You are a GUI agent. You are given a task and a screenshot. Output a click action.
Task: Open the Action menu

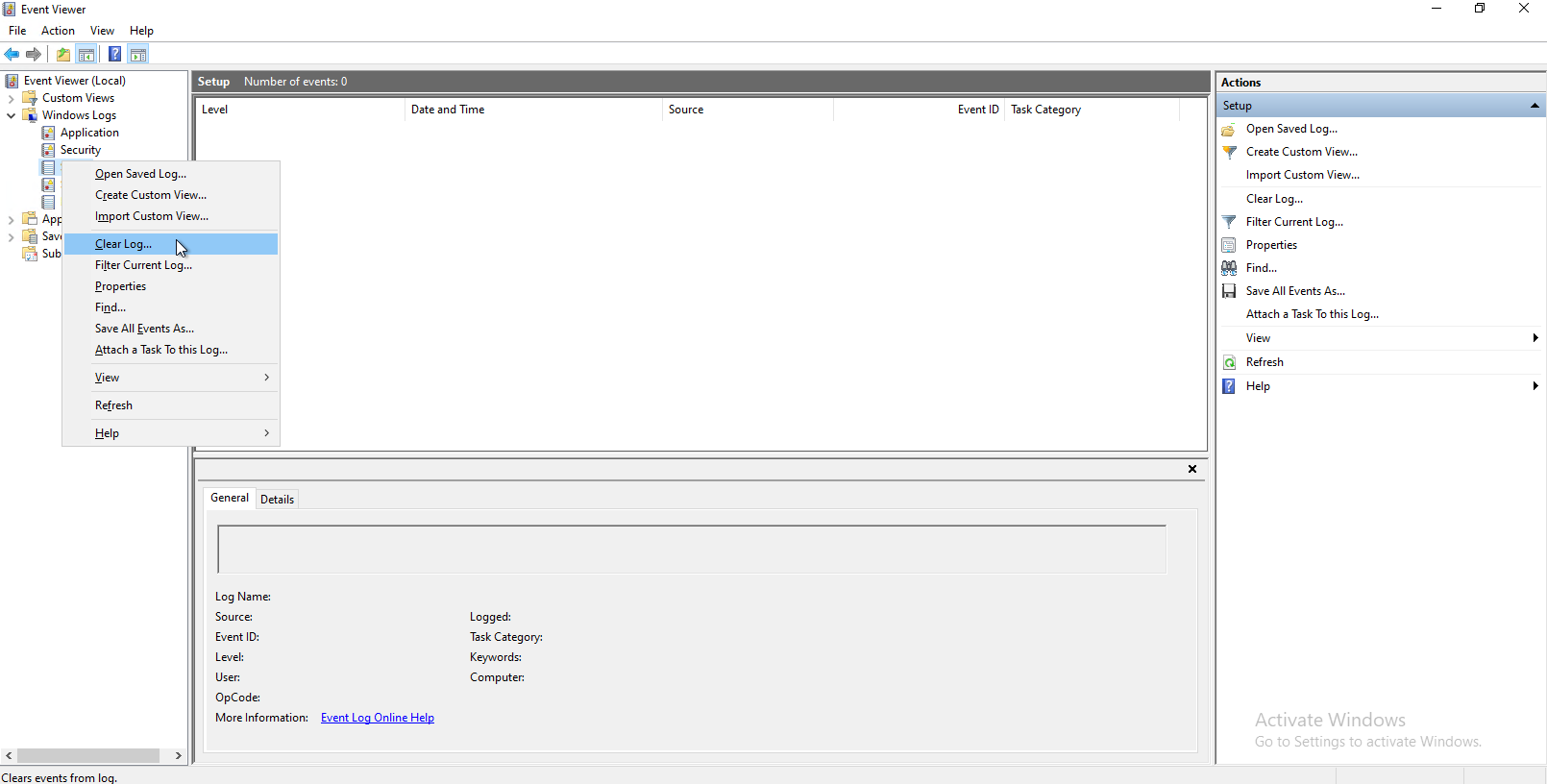58,31
